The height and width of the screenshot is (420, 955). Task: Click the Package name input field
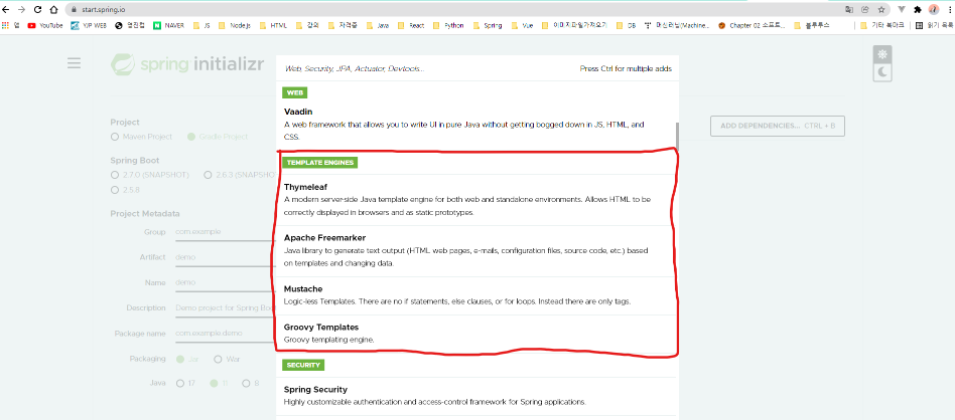click(x=225, y=334)
